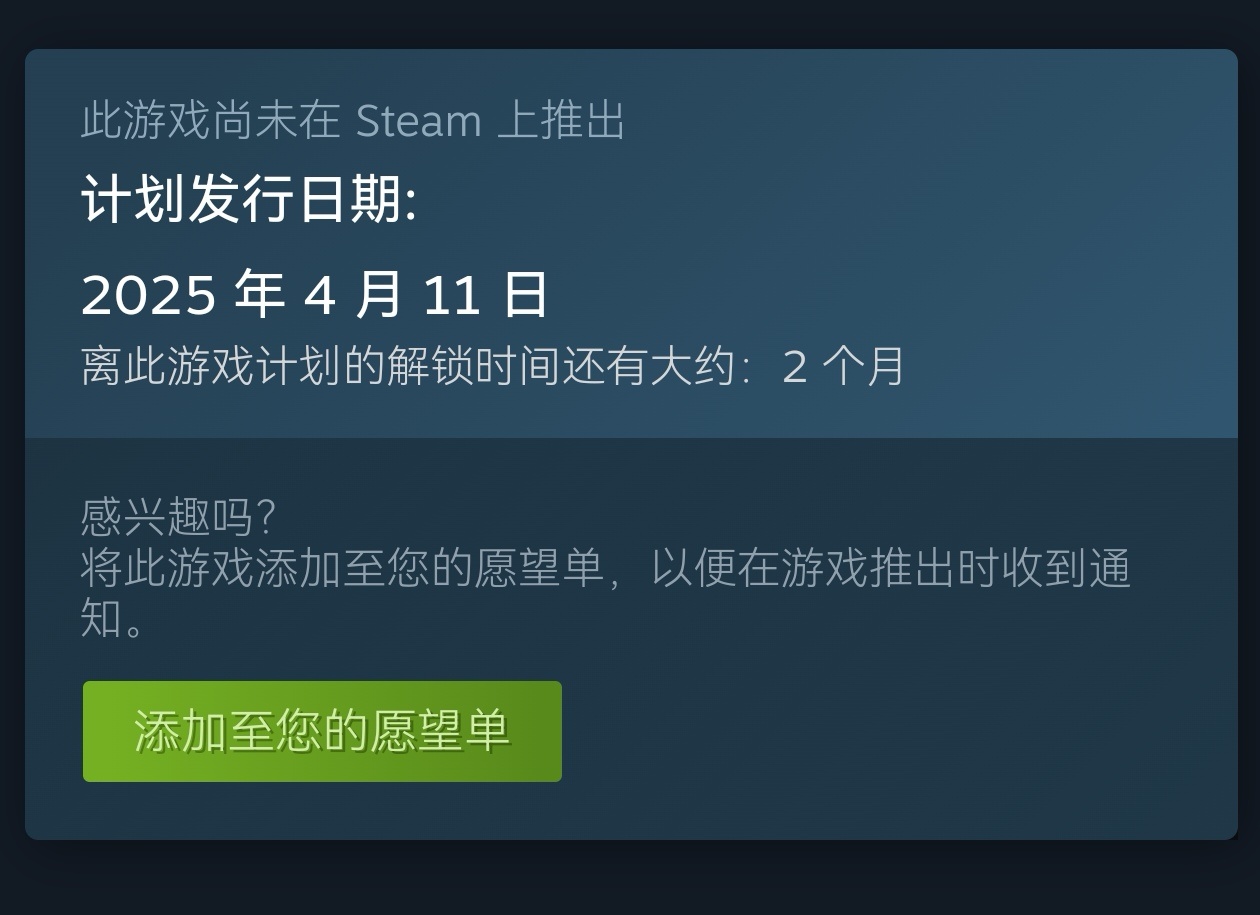The height and width of the screenshot is (915, 1260).
Task: Click the dark background below the card
Action: 630,880
